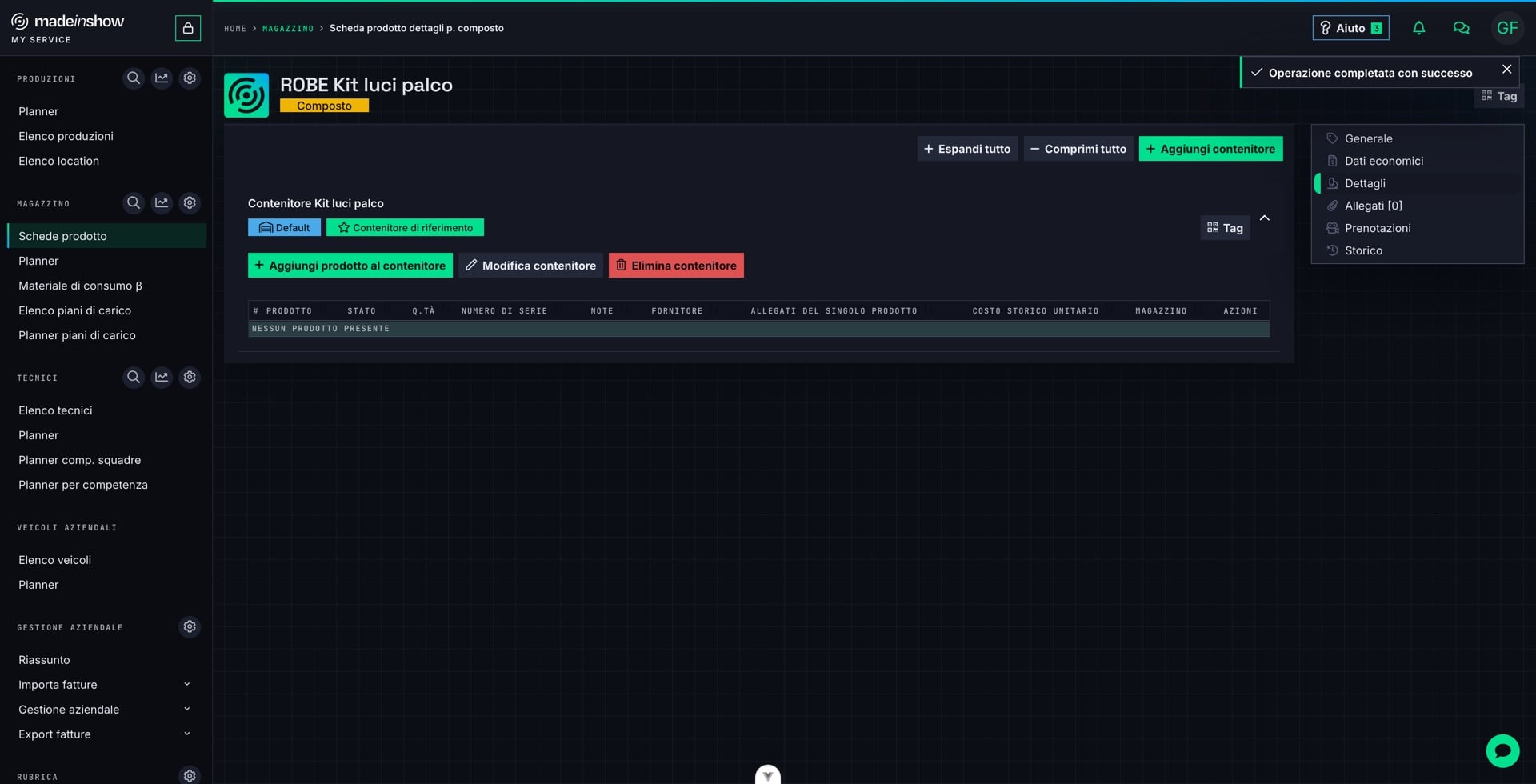Collapse the Contenitore Kit luci palco panel
This screenshot has width=1536, height=784.
(1265, 218)
